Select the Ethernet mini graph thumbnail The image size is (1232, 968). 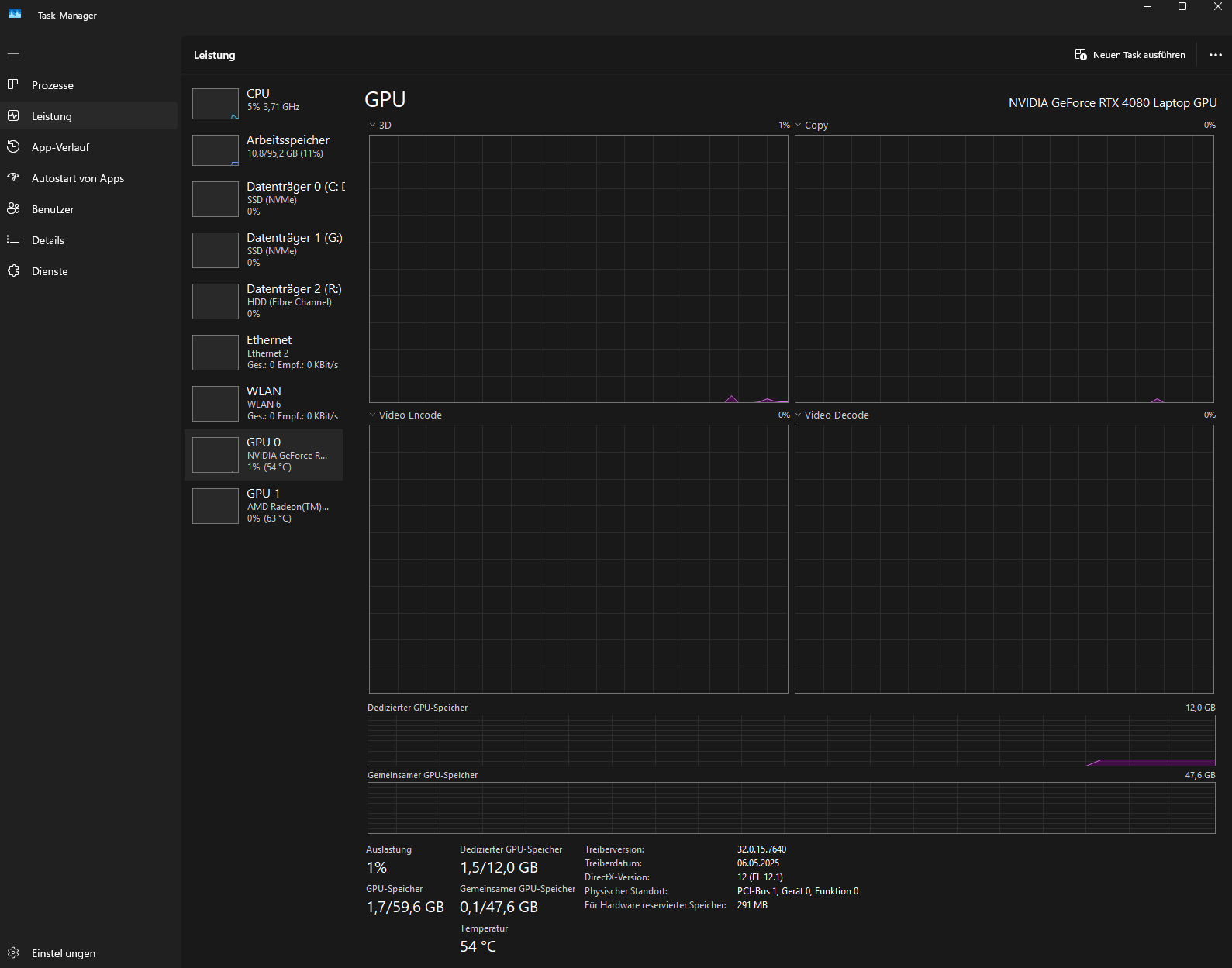[216, 353]
